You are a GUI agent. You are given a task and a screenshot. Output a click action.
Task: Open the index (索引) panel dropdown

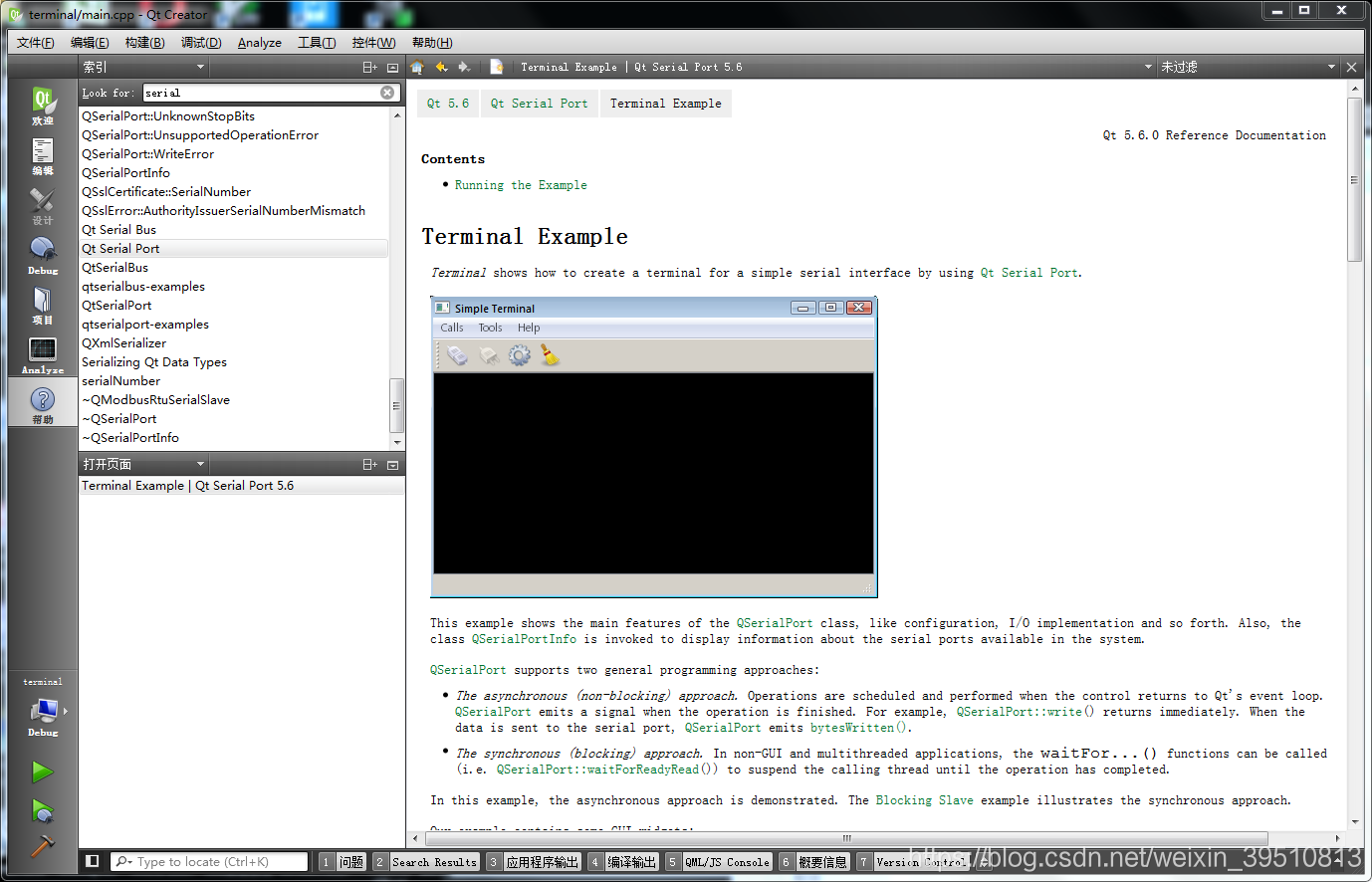pos(143,67)
